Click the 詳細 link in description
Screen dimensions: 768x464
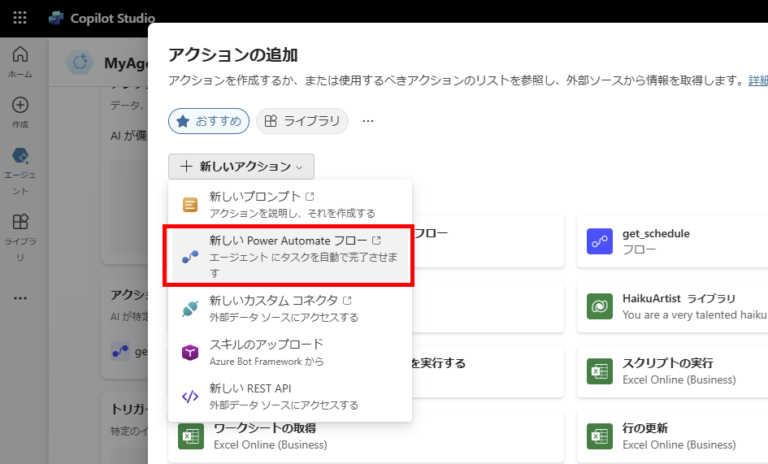click(x=758, y=81)
